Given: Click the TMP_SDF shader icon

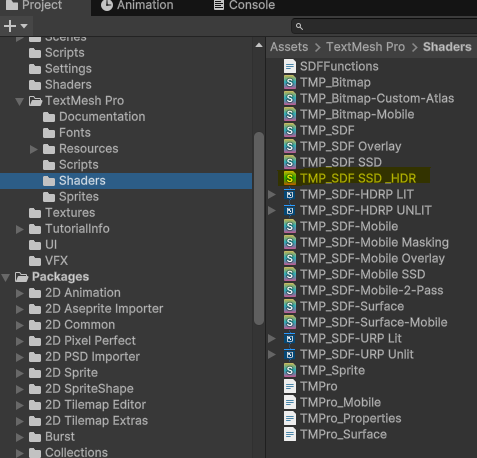Looking at the screenshot, I should pos(290,130).
